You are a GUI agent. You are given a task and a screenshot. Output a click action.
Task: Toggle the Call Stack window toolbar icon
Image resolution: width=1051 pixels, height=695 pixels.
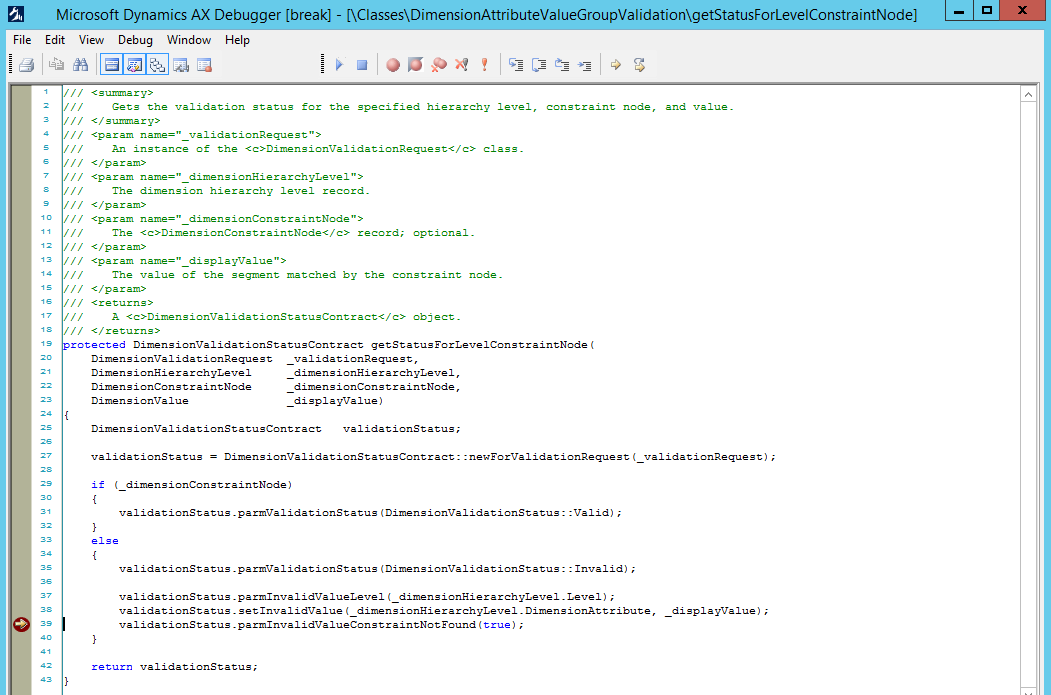coord(158,65)
